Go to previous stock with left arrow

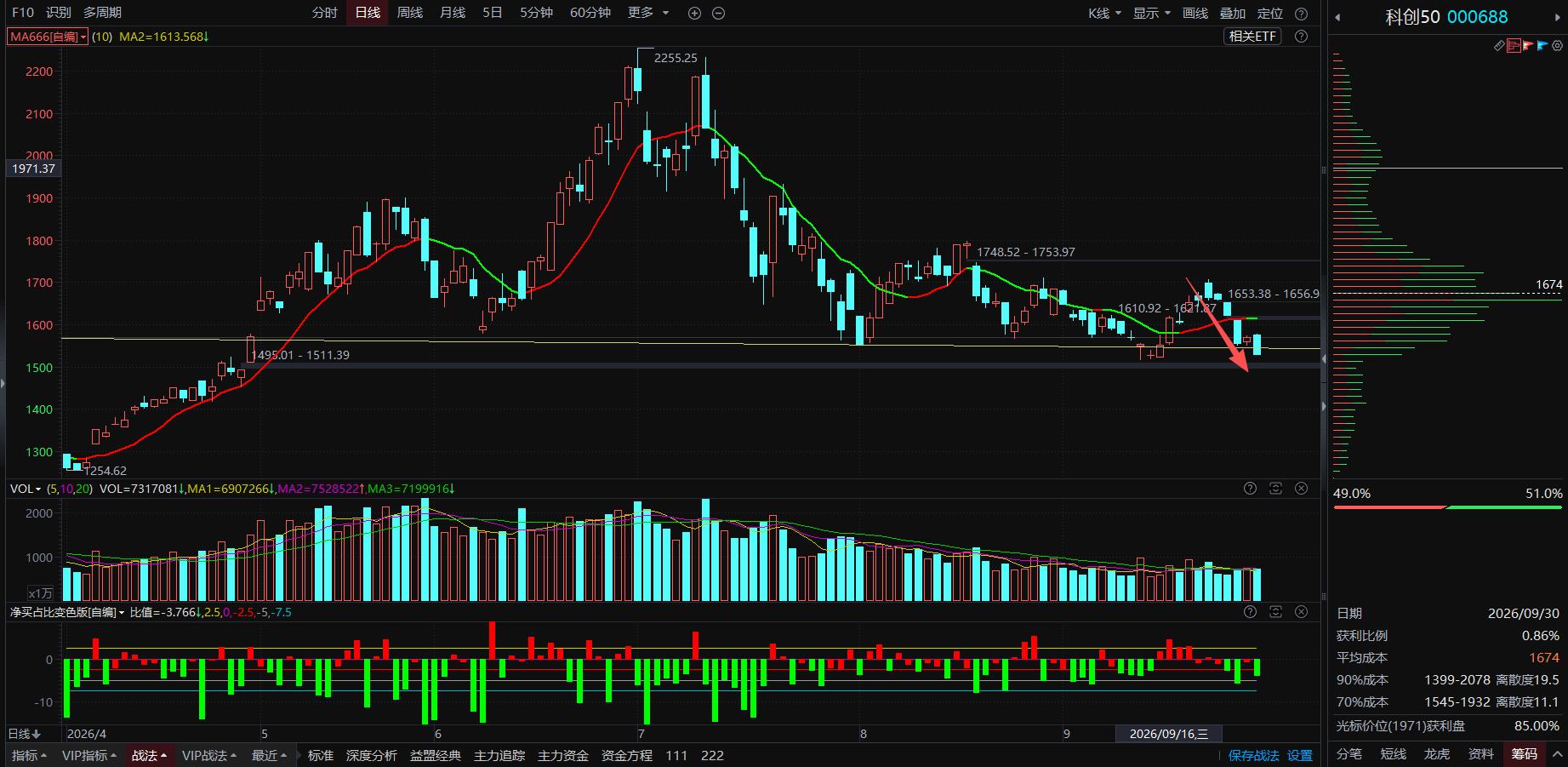[1337, 17]
